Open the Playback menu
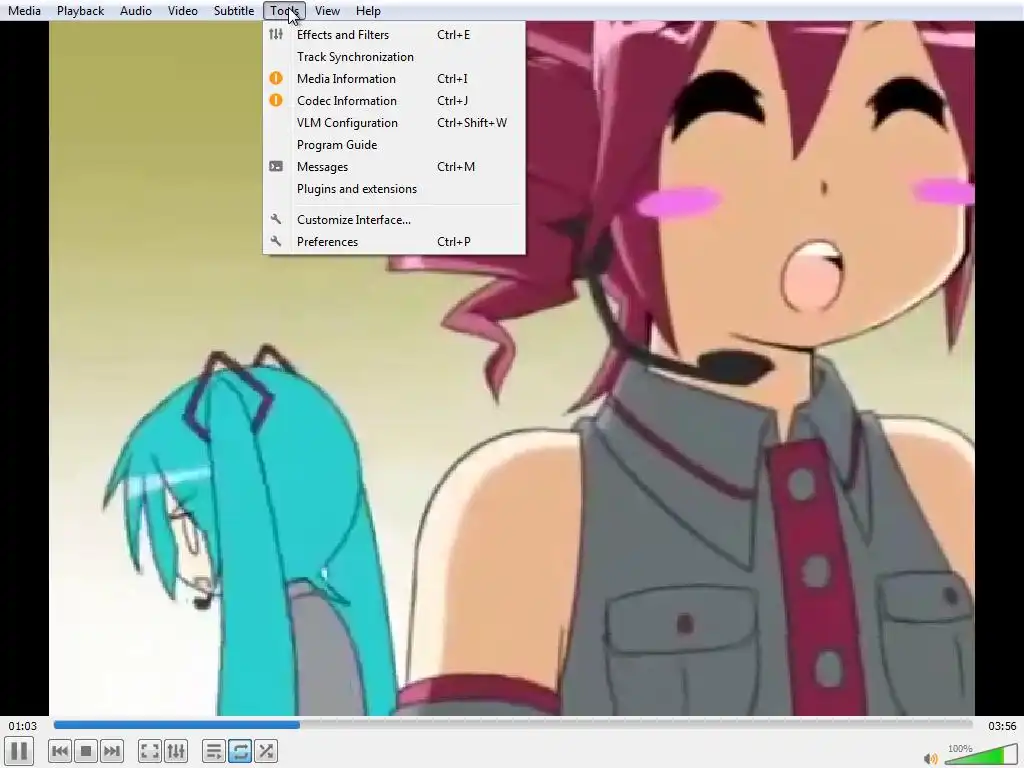The height and width of the screenshot is (768, 1024). click(x=80, y=10)
